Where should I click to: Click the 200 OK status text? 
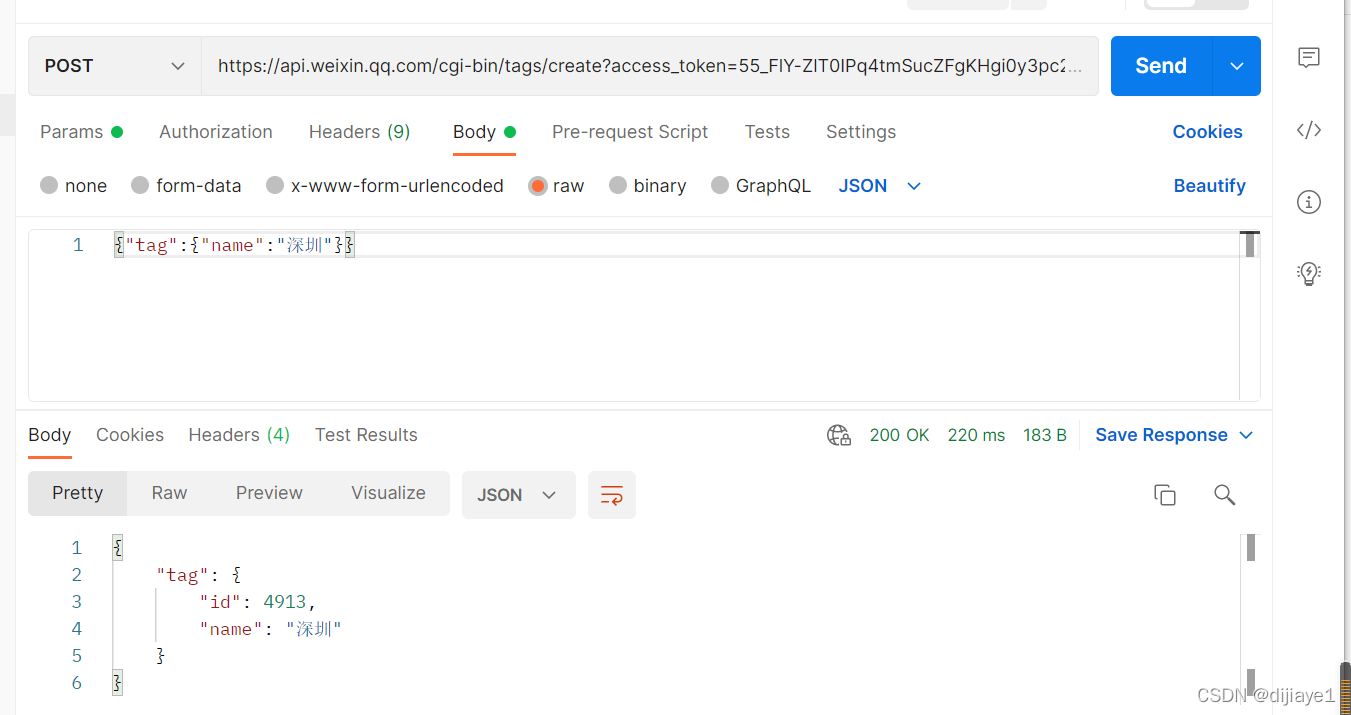tap(899, 435)
